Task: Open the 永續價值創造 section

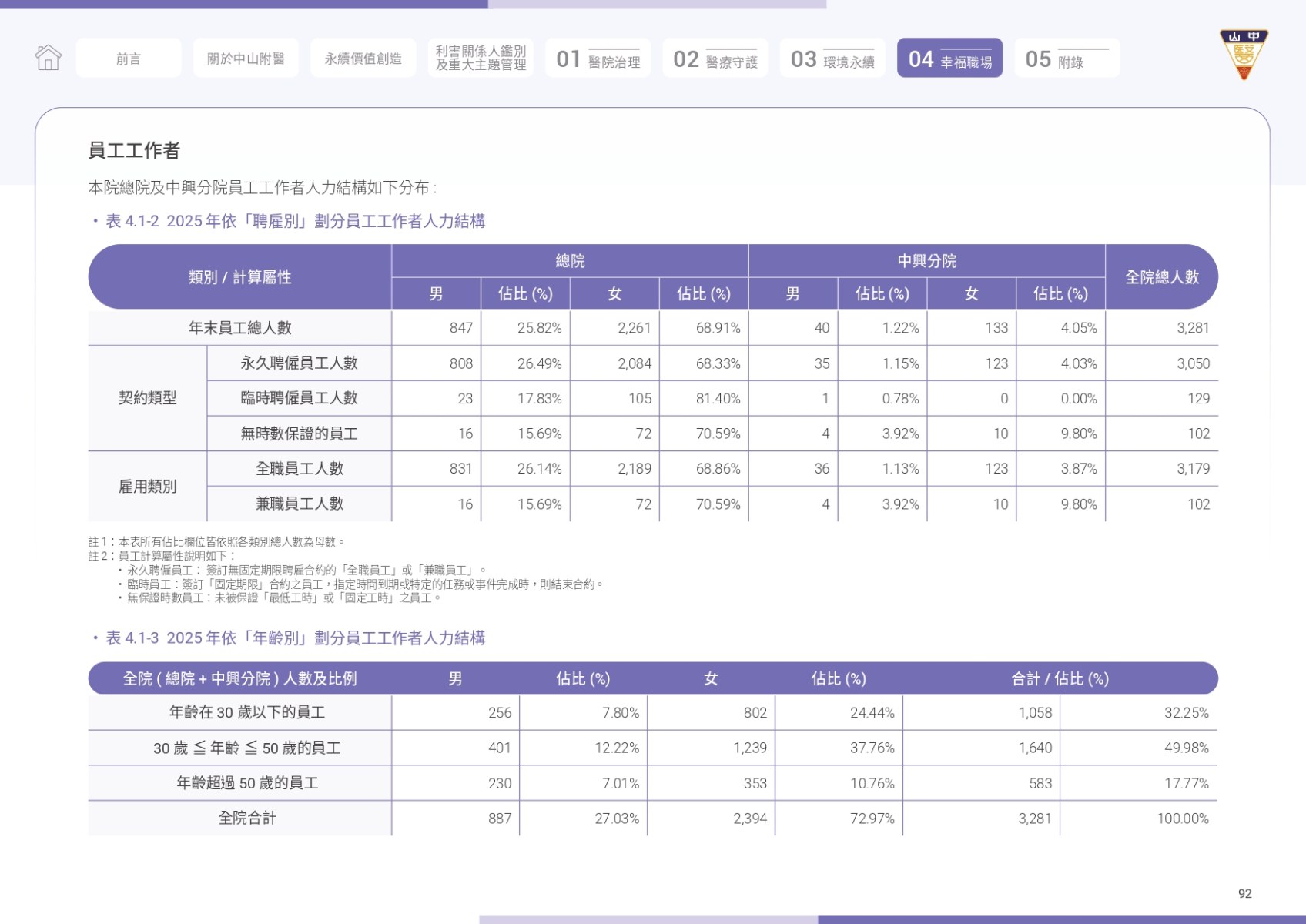Action: click(x=363, y=58)
